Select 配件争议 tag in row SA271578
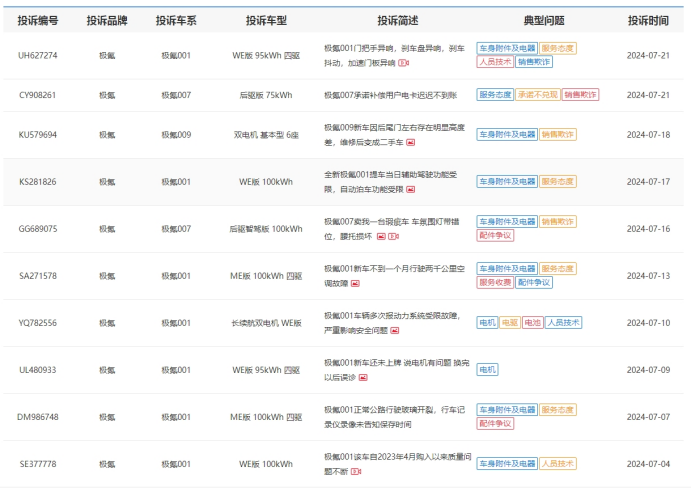This screenshot has height=489, width=692. point(534,282)
